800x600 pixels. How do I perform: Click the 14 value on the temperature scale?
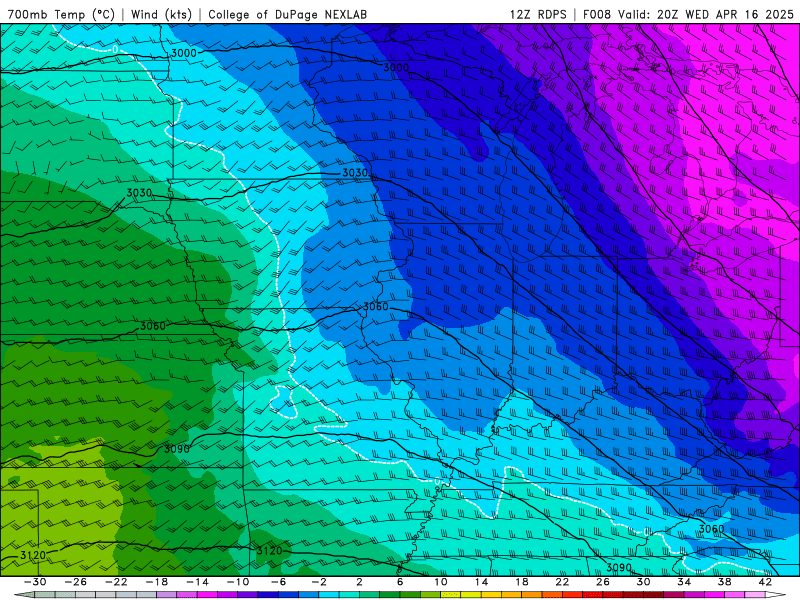pyautogui.click(x=481, y=582)
